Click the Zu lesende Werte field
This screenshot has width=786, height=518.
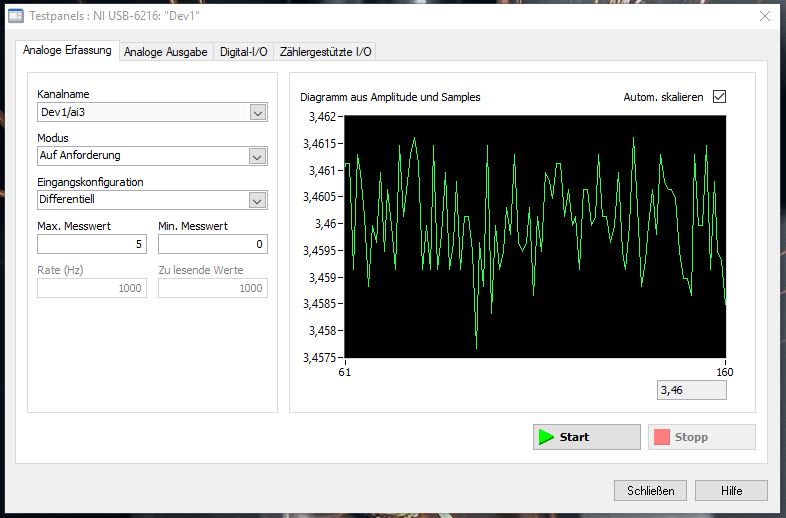tap(213, 288)
